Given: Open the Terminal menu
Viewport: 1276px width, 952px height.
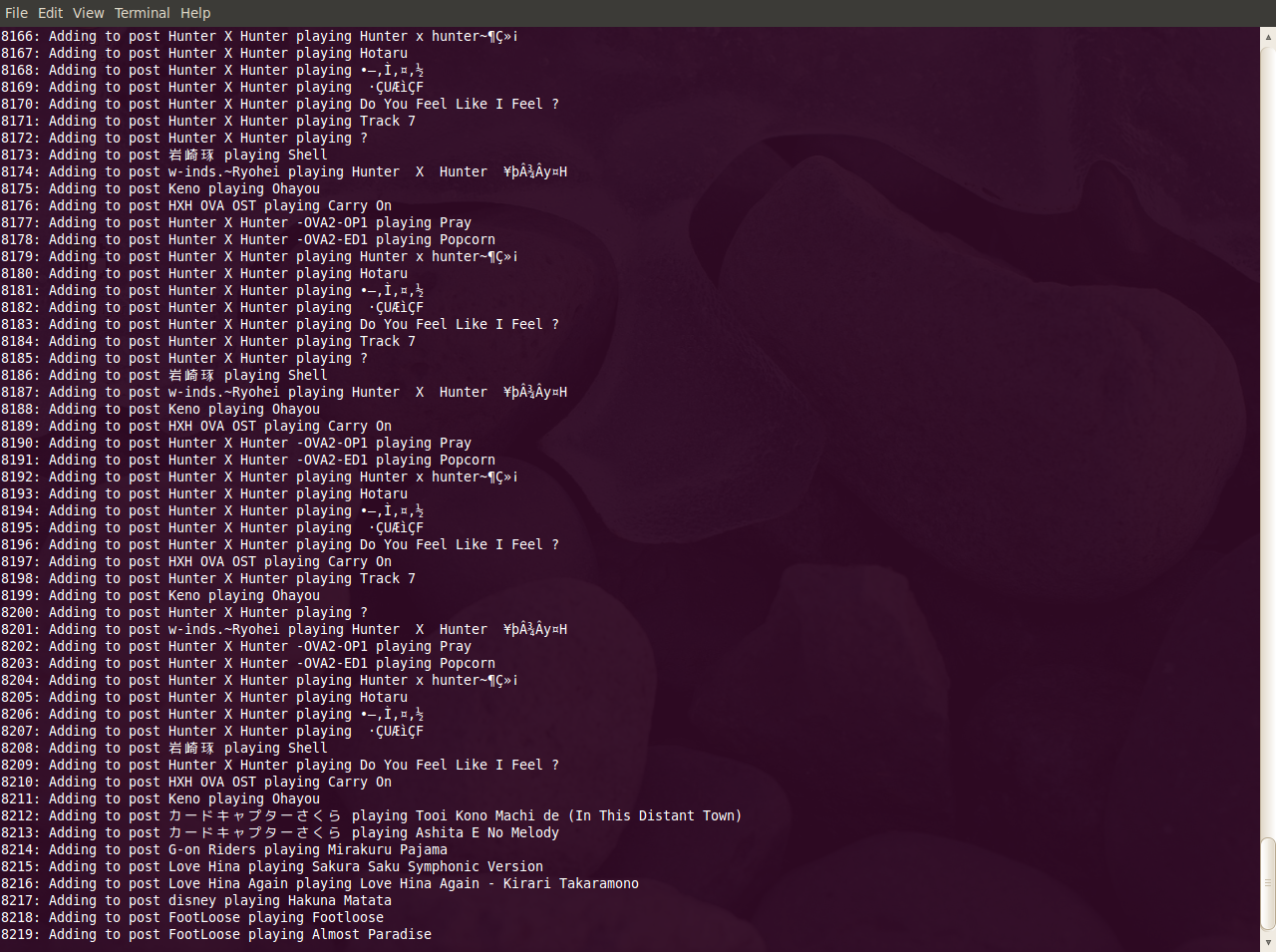Looking at the screenshot, I should point(142,13).
